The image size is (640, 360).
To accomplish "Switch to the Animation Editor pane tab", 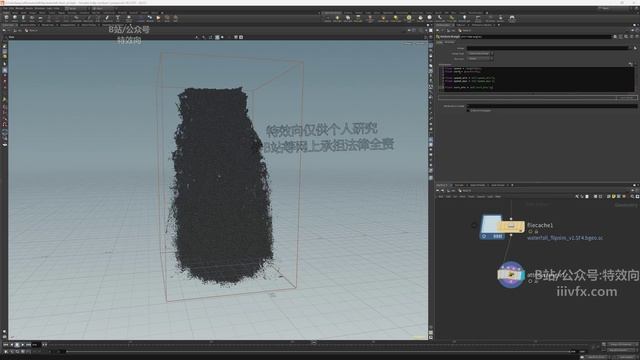I will pyautogui.click(x=28, y=25).
